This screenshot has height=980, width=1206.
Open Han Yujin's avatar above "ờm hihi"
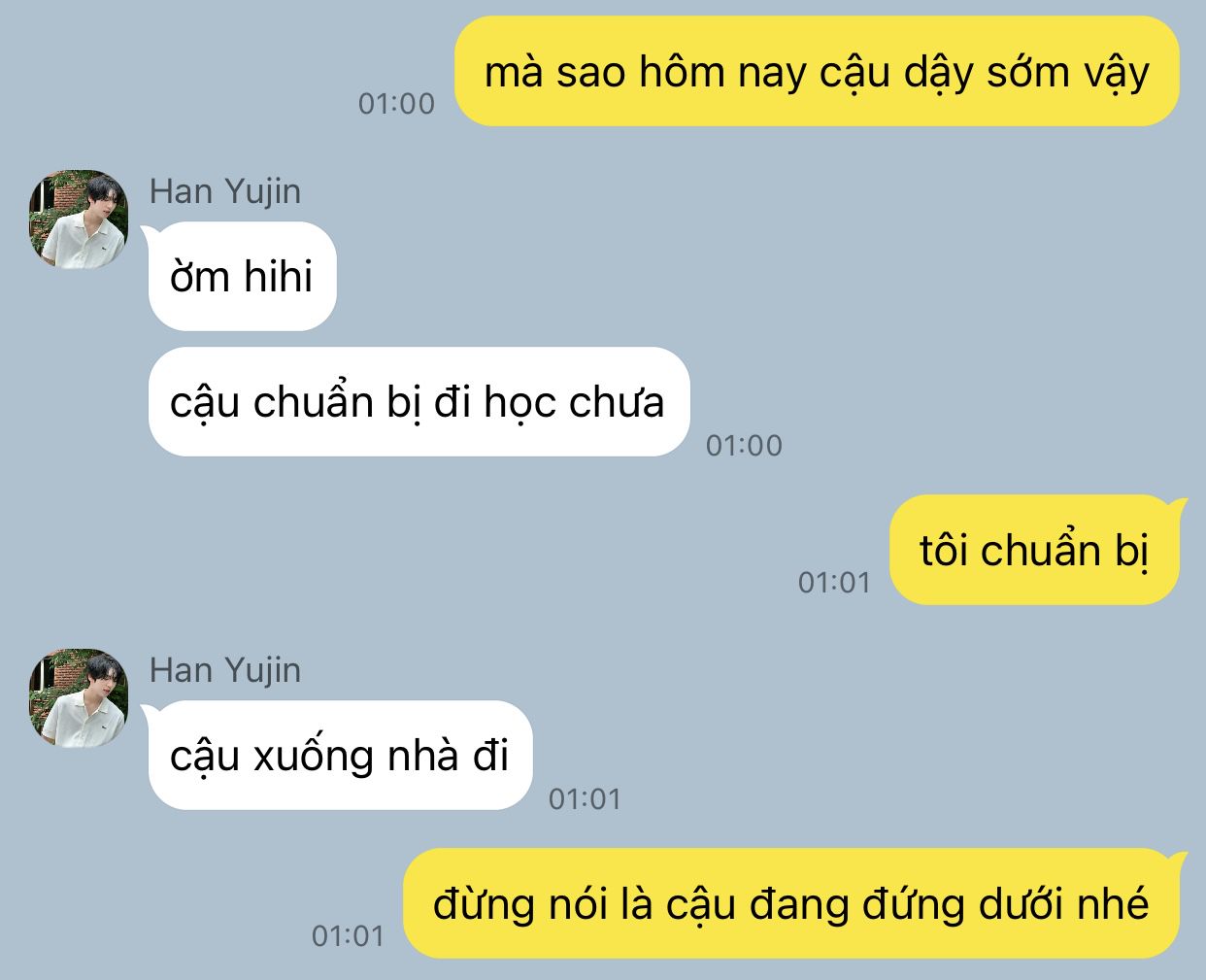click(x=79, y=220)
